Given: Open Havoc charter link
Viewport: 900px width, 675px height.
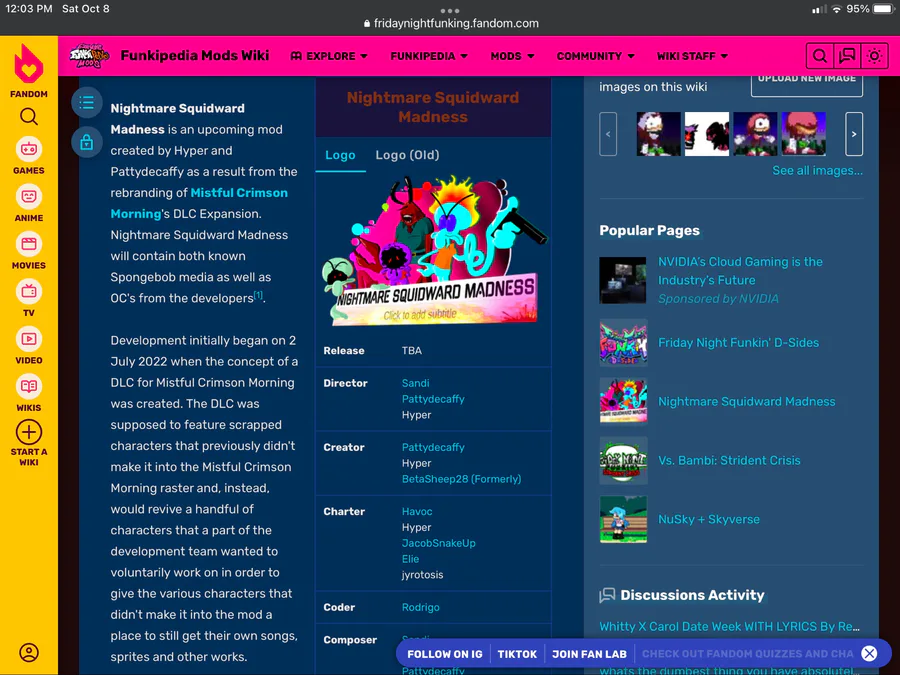Looking at the screenshot, I should point(417,511).
